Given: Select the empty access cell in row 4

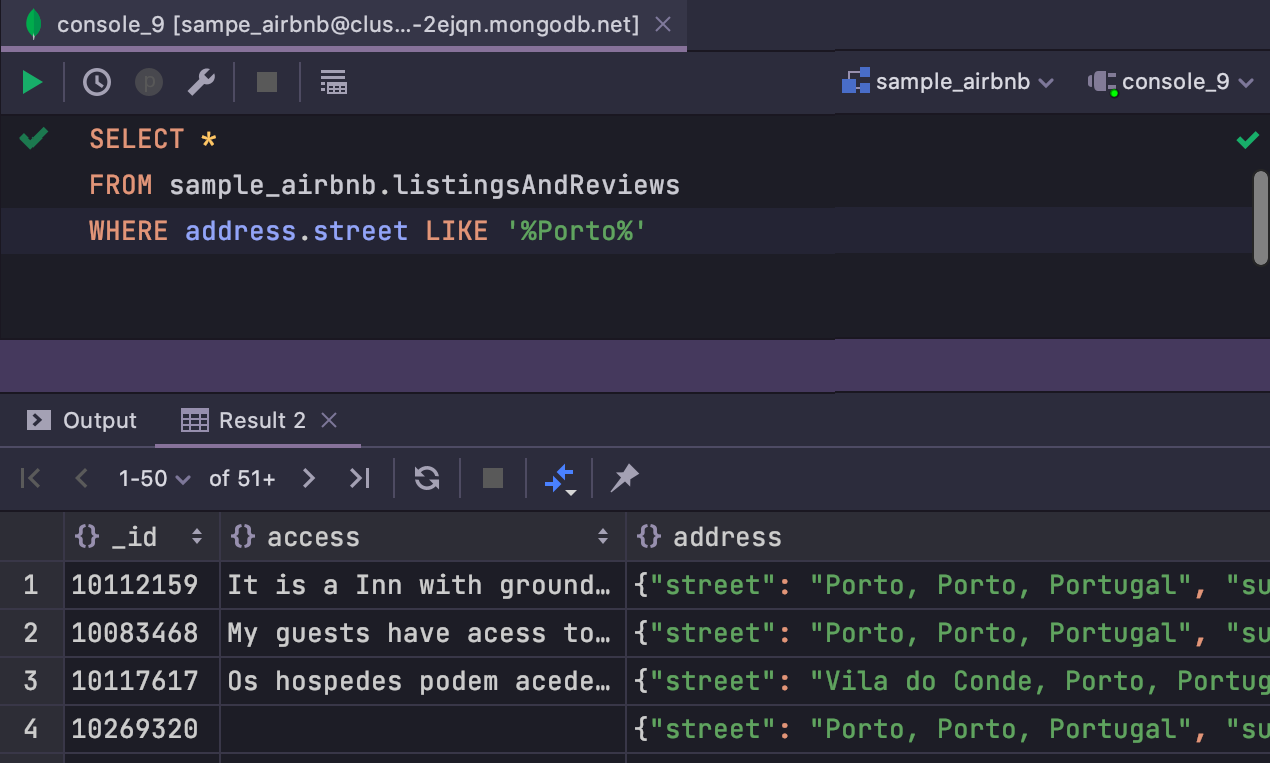Looking at the screenshot, I should pos(423,729).
